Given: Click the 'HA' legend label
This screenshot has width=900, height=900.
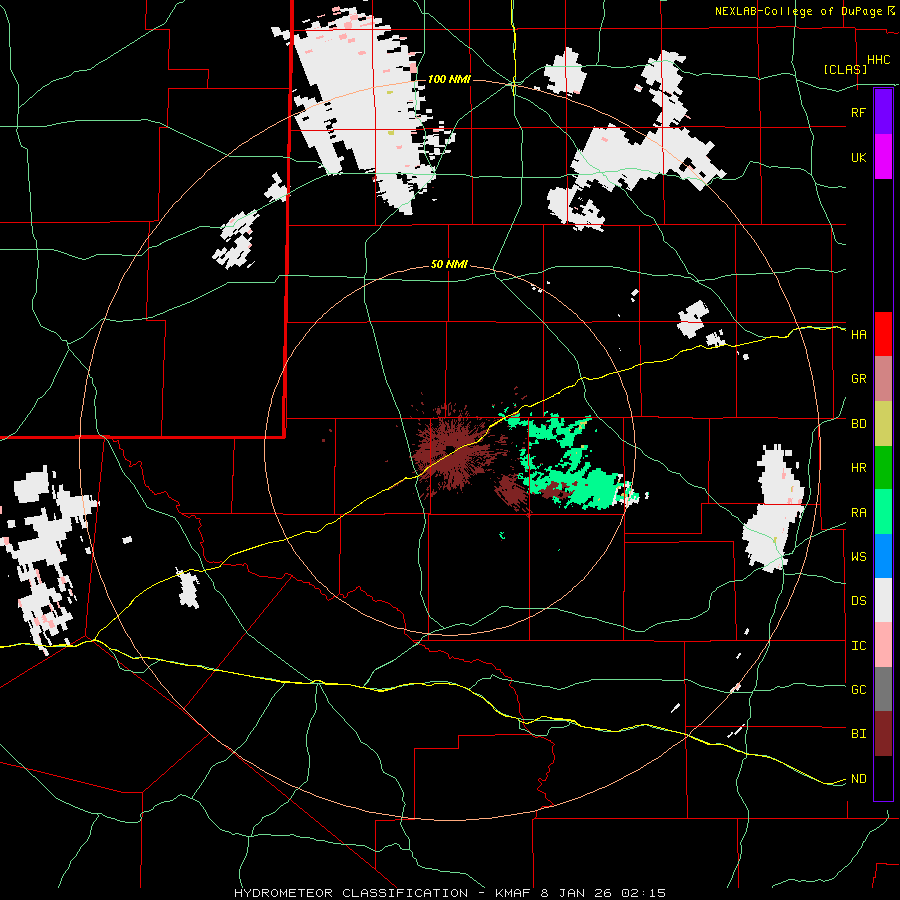Looking at the screenshot, I should 859,335.
